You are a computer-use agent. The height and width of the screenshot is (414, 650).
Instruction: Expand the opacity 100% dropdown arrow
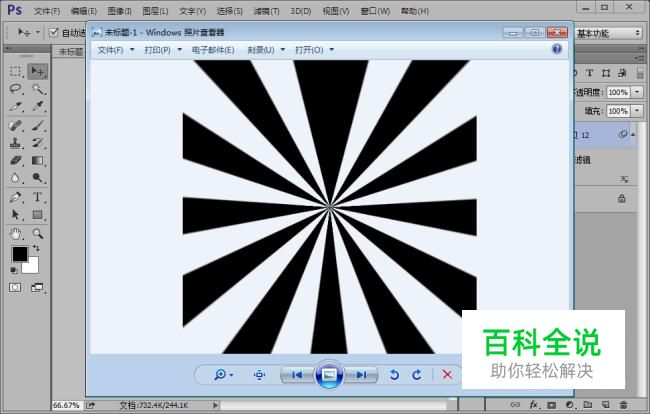tap(637, 92)
